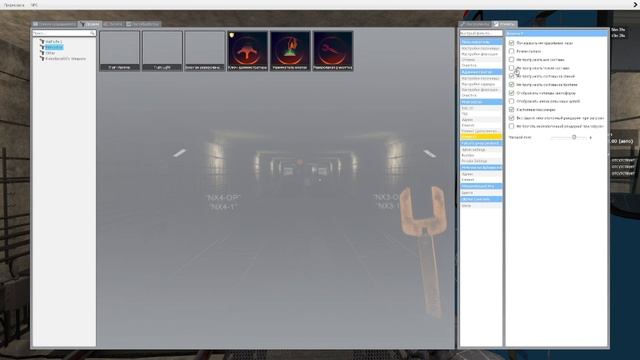Switch to the Утилиты tab
Screen dimensions: 640x360
coord(504,24)
